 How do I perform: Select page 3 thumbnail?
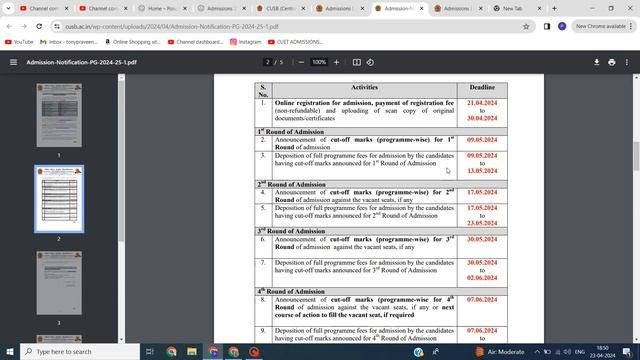coord(59,283)
